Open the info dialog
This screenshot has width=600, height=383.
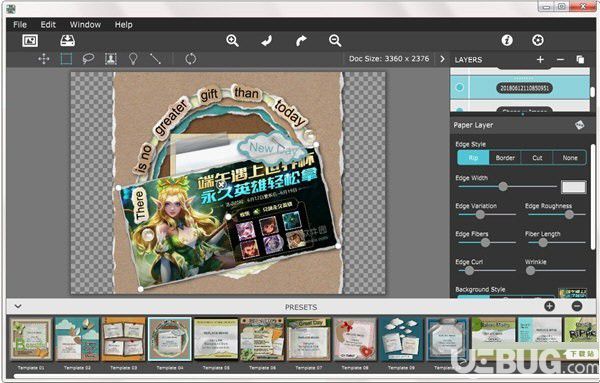tap(507, 40)
